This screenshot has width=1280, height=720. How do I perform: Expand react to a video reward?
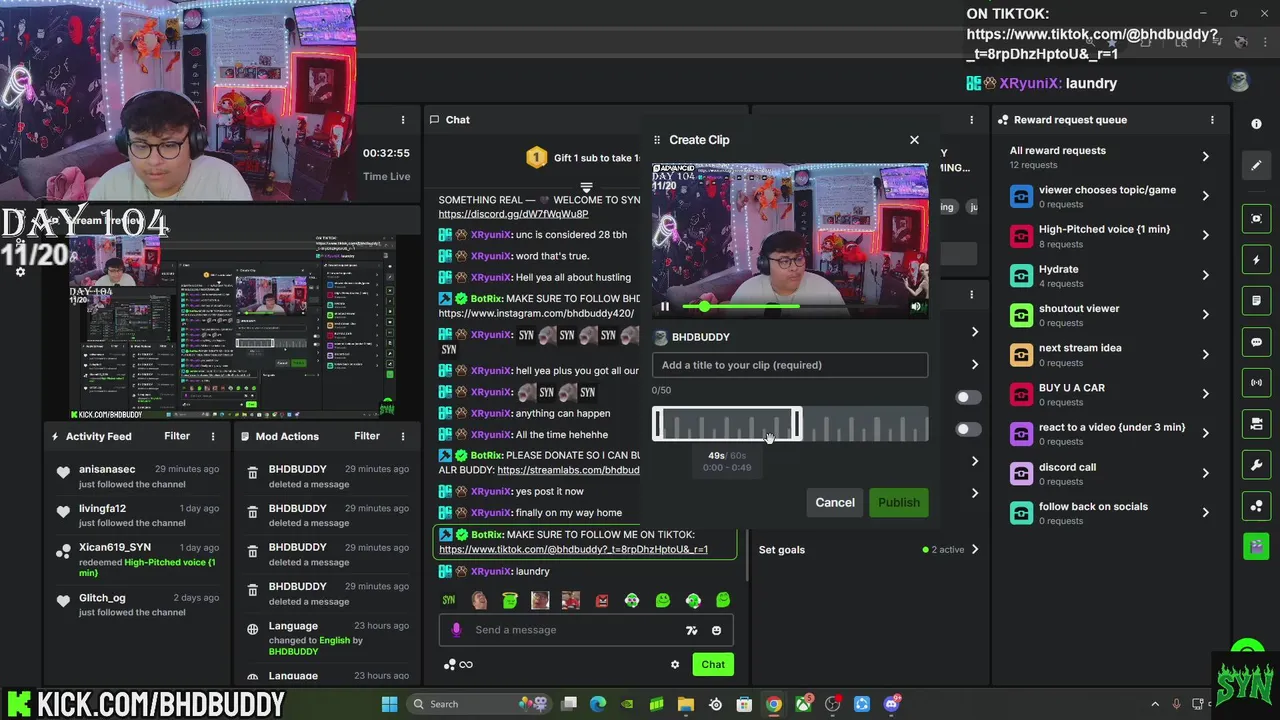pos(1205,433)
